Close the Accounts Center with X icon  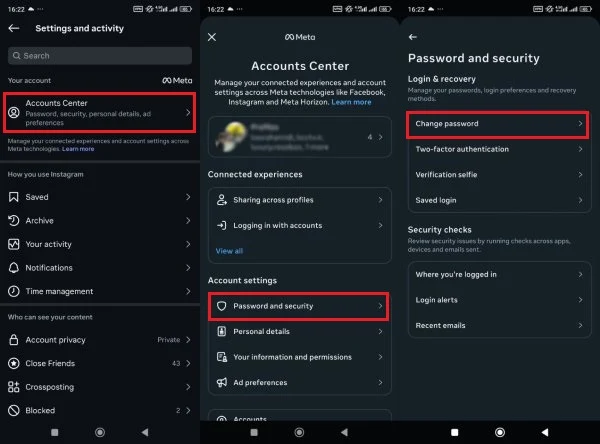212,37
